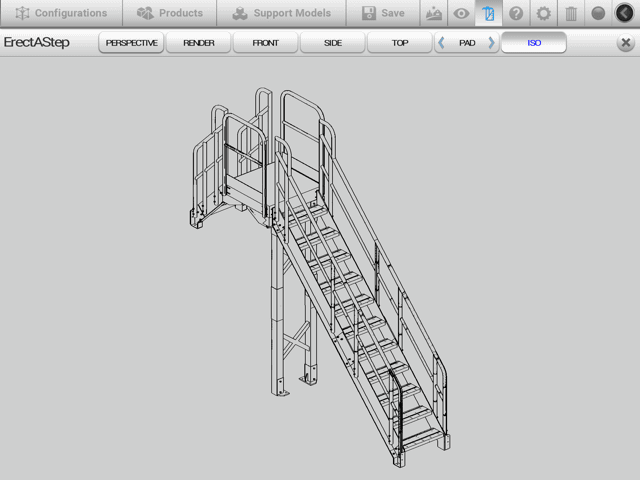Open the Configurations menu
The image size is (640, 480).
pos(61,13)
